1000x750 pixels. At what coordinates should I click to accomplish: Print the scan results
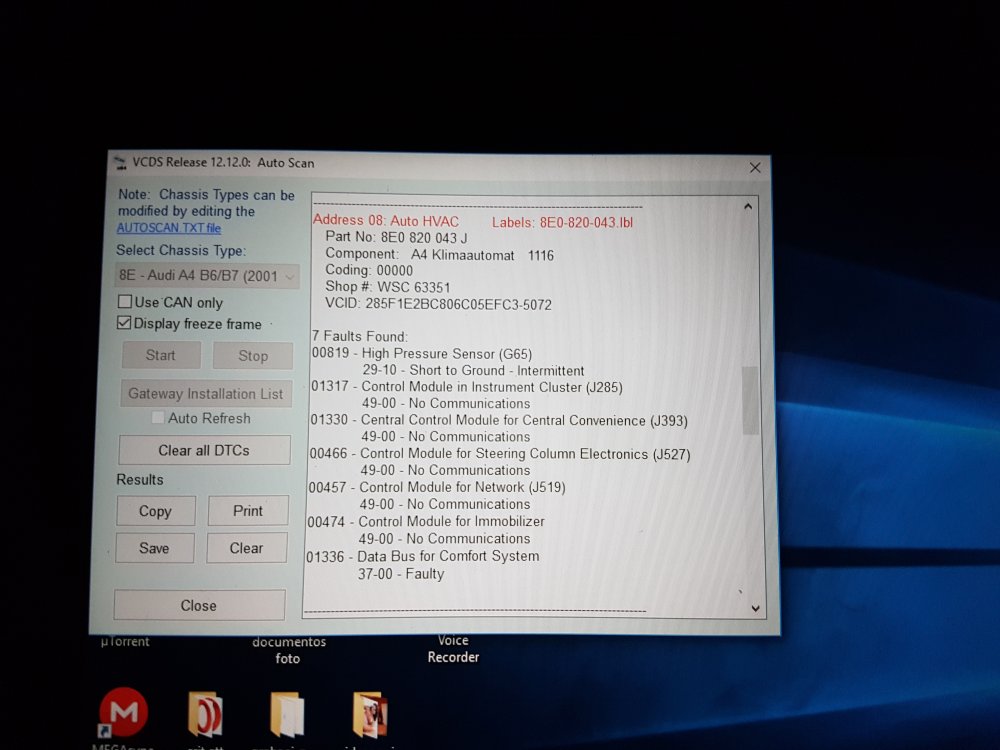point(247,510)
